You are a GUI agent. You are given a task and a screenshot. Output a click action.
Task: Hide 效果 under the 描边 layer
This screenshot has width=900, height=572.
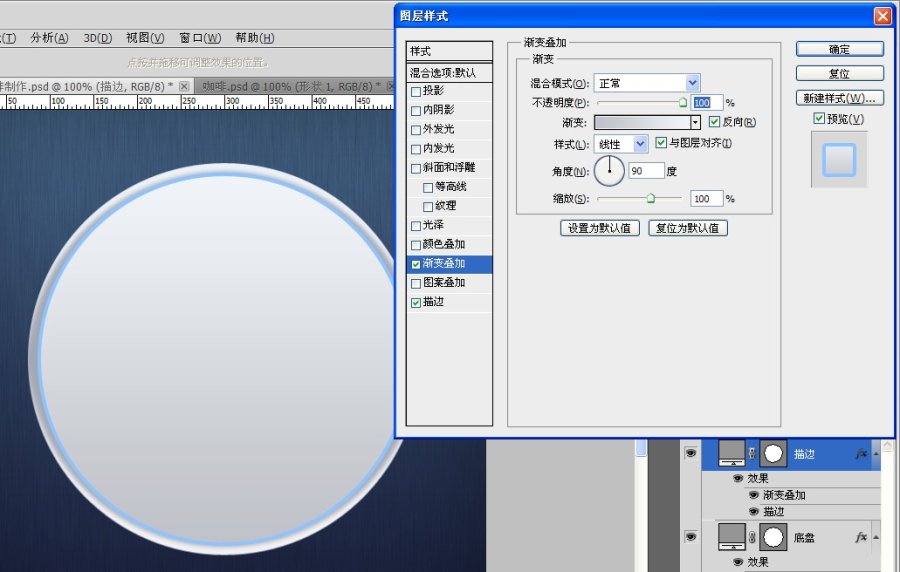click(x=738, y=478)
